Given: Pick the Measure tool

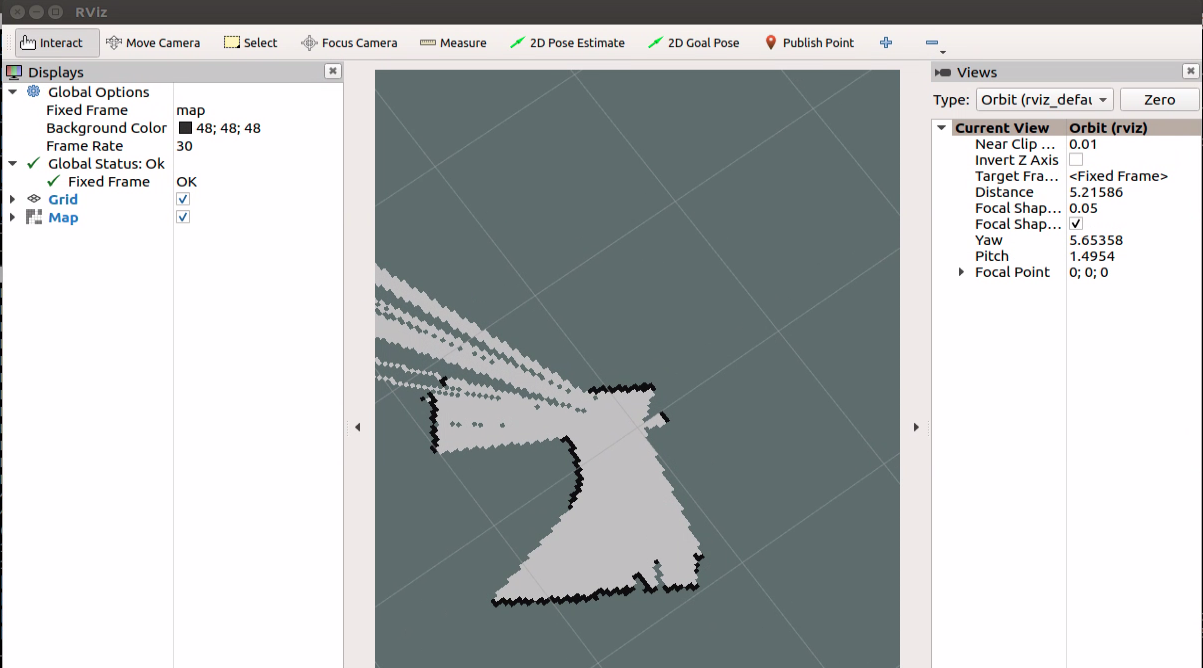Looking at the screenshot, I should point(453,43).
